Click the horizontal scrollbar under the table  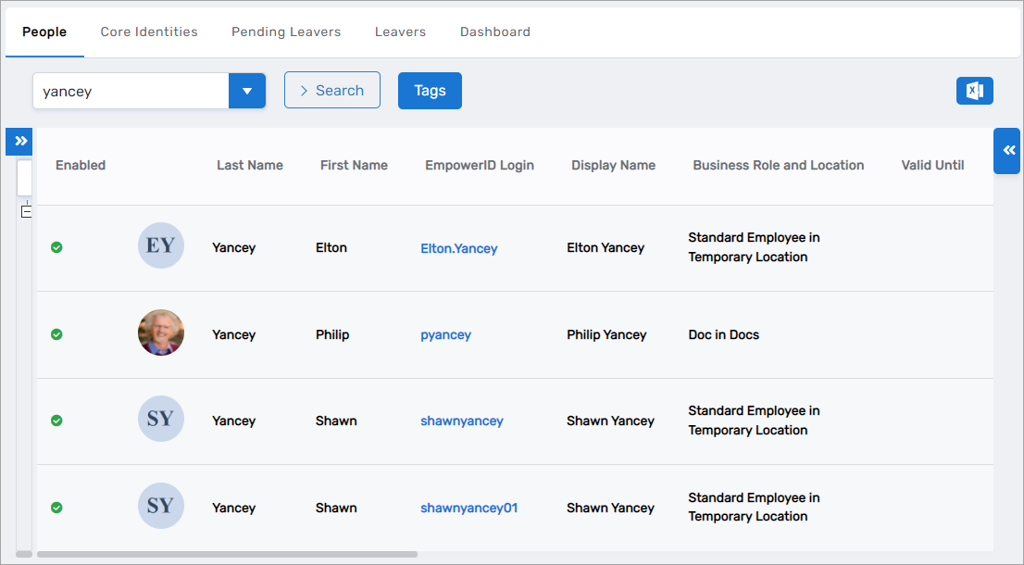226,554
